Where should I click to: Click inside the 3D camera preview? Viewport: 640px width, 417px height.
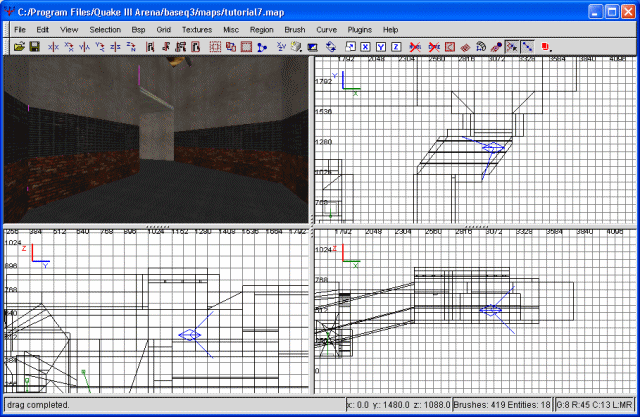pyautogui.click(x=156, y=140)
